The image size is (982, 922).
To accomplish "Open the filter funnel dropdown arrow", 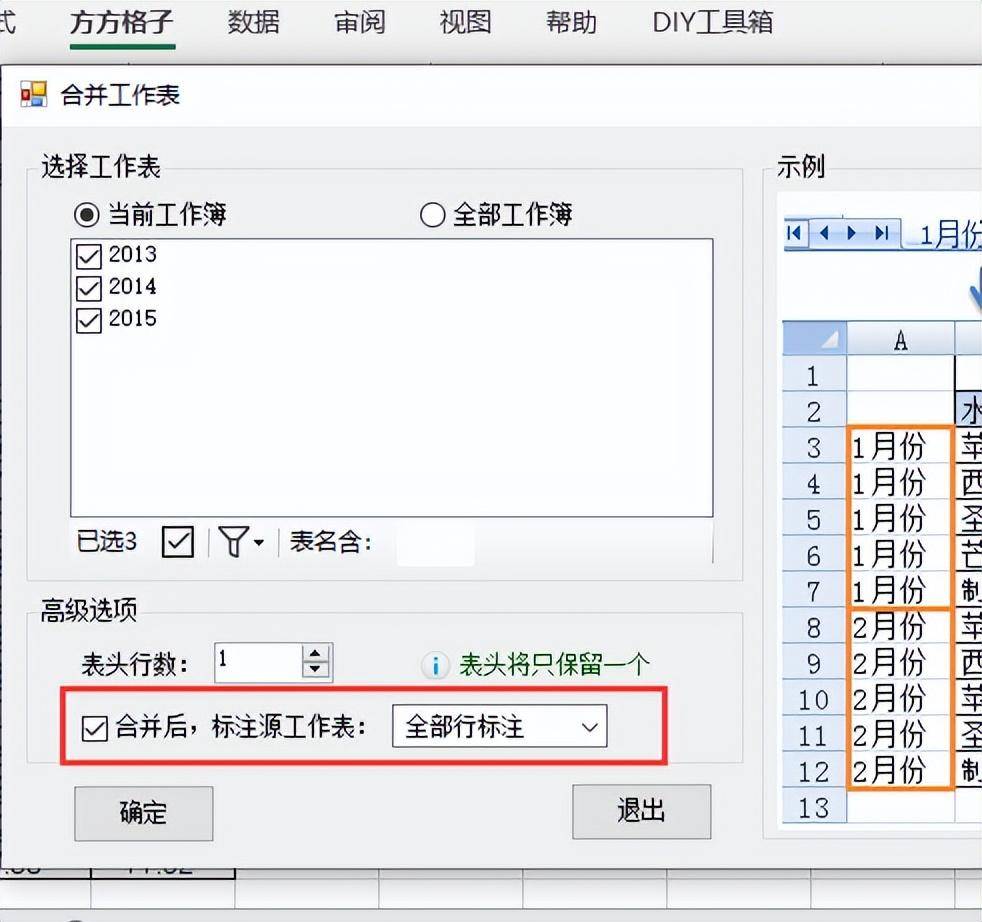I will pos(259,542).
